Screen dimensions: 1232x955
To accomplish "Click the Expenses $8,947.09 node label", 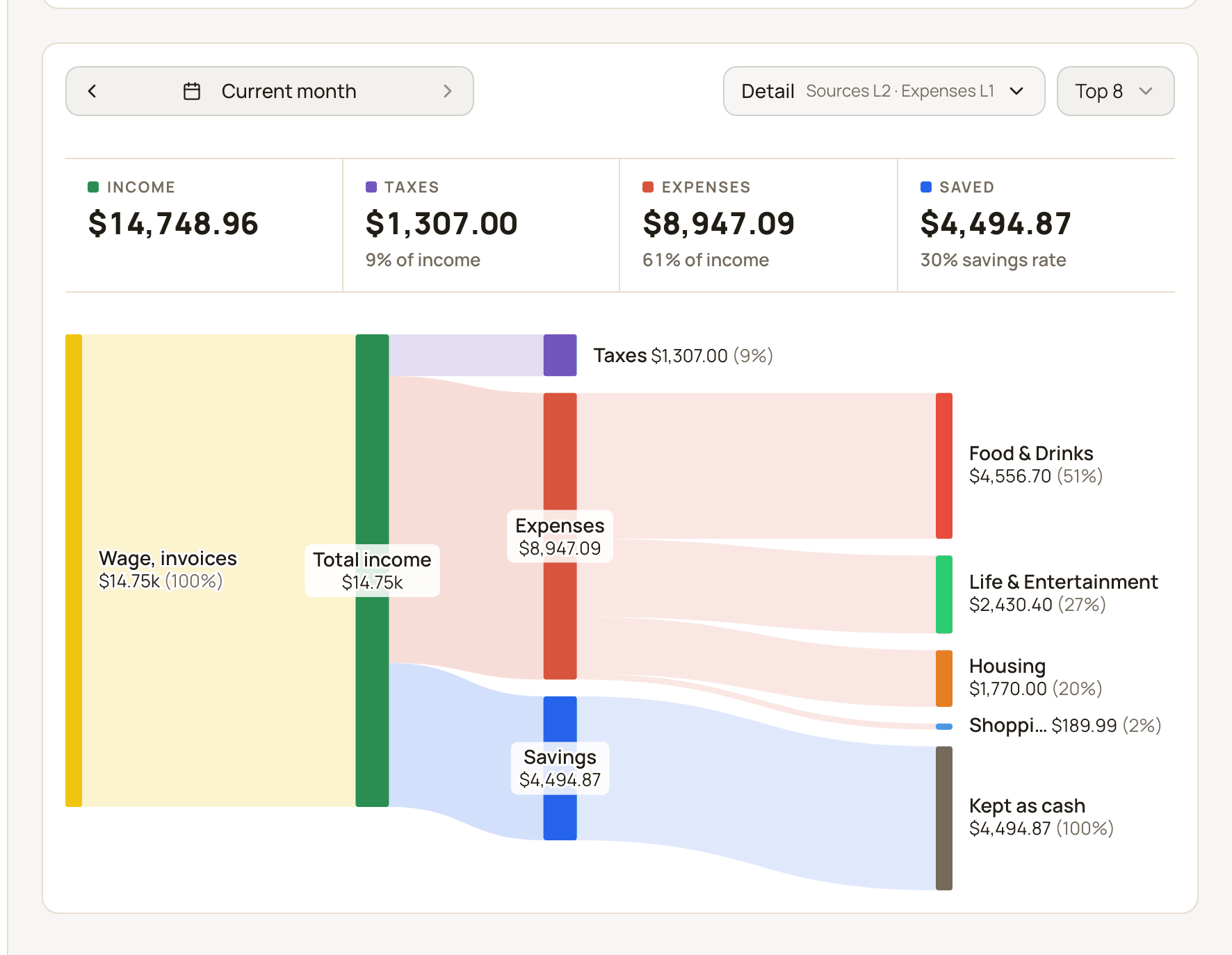I will (x=560, y=537).
